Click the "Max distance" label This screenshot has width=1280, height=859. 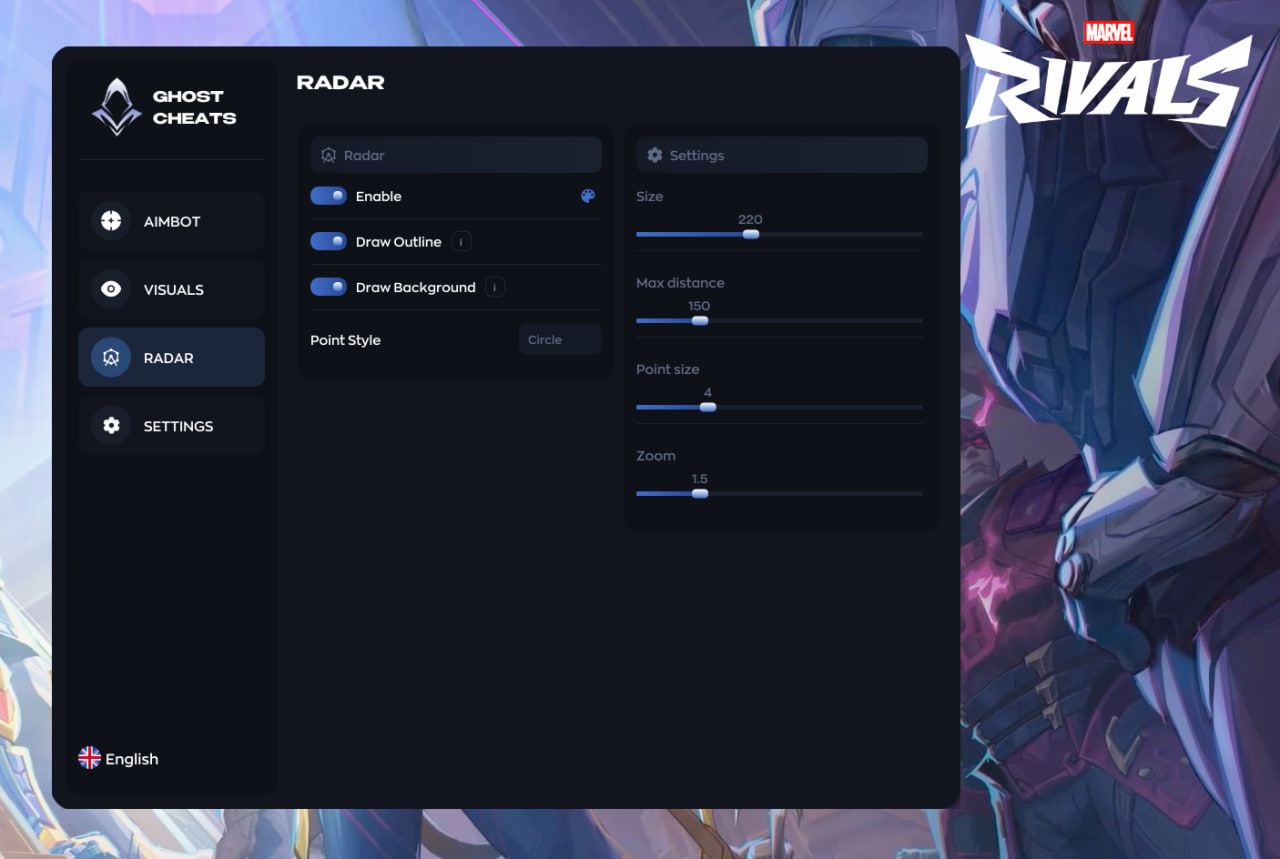pyautogui.click(x=680, y=283)
